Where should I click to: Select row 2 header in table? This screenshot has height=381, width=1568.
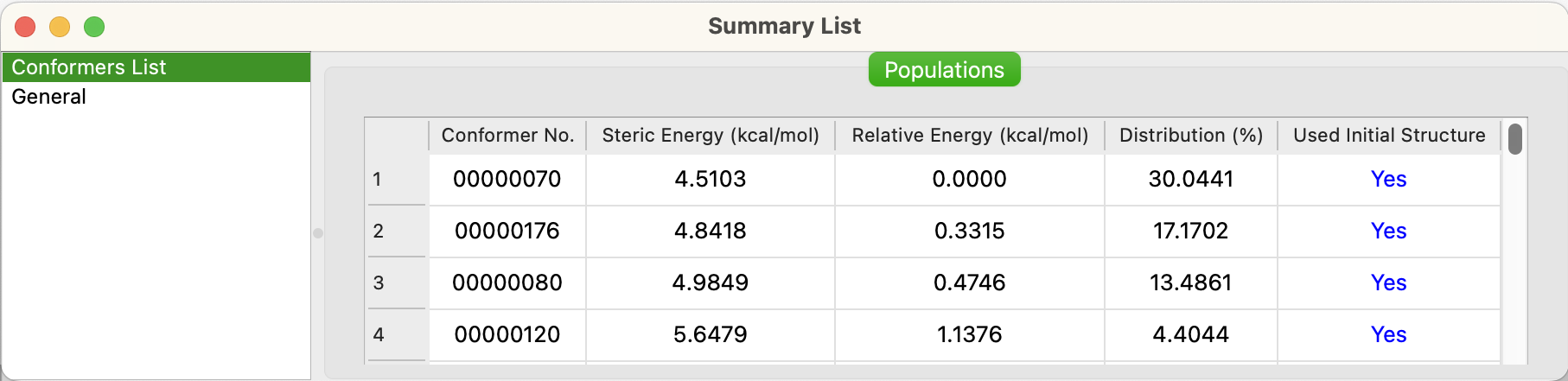tap(396, 232)
